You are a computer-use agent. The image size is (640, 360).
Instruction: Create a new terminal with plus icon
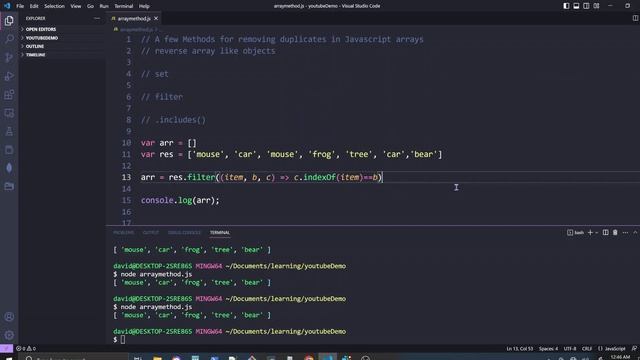click(x=590, y=233)
